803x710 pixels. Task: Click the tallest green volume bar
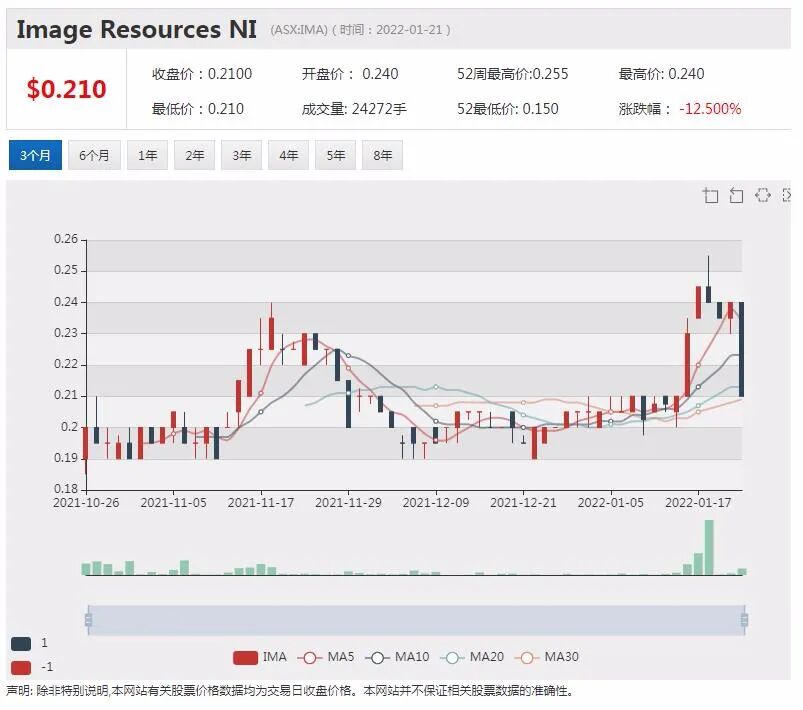709,548
